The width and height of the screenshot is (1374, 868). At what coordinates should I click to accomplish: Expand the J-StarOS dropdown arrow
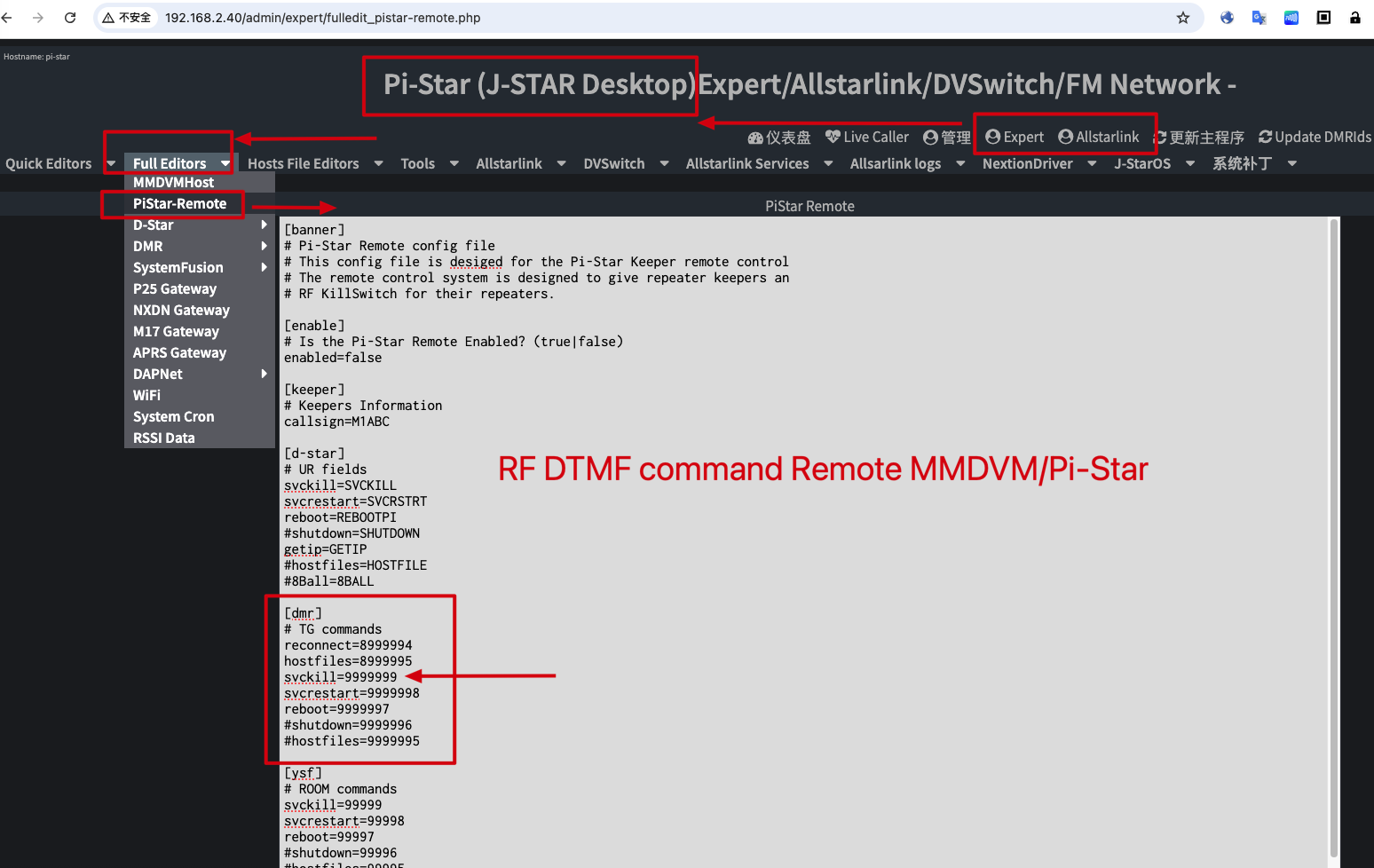pyautogui.click(x=1190, y=163)
